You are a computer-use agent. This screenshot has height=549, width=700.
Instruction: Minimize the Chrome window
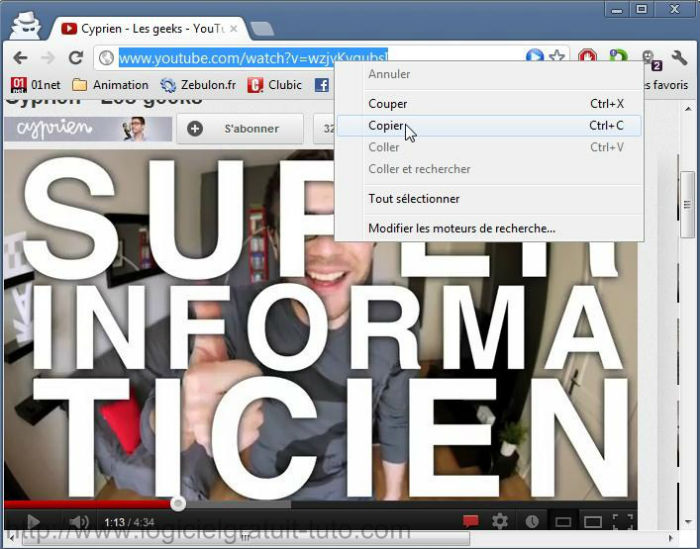pyautogui.click(x=617, y=9)
